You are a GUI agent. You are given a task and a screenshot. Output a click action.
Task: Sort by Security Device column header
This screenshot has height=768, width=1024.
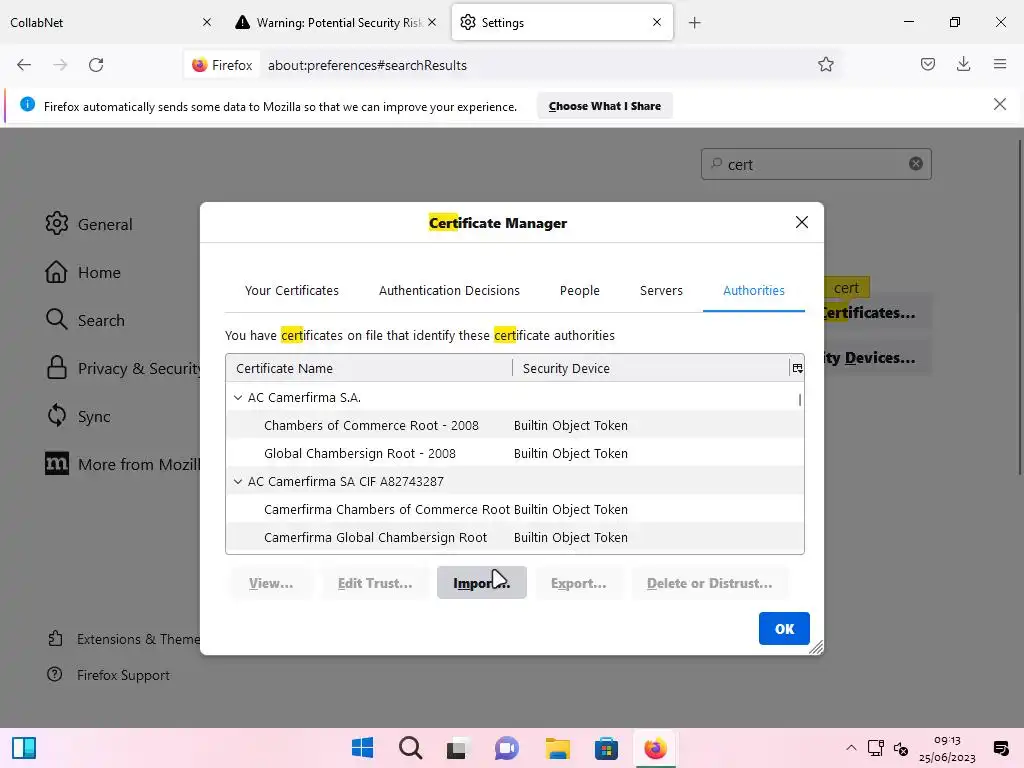(651, 368)
